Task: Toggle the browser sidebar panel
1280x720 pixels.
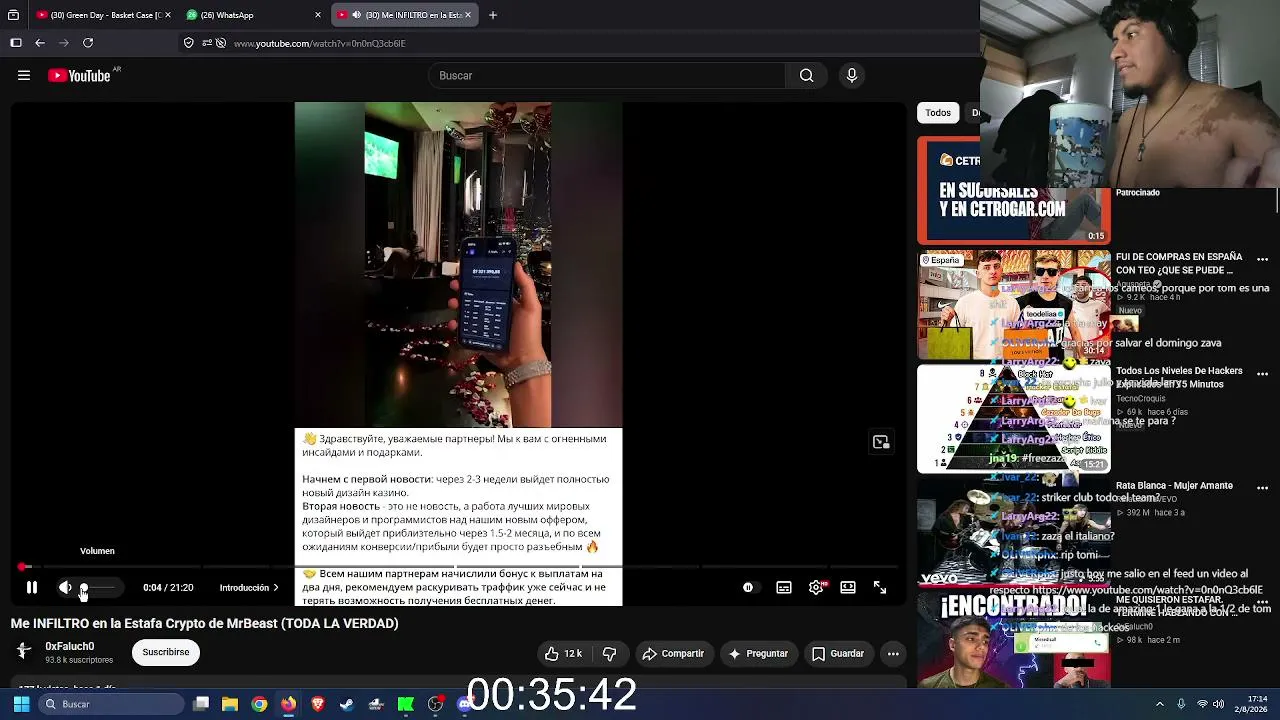Action: pyautogui.click(x=16, y=43)
